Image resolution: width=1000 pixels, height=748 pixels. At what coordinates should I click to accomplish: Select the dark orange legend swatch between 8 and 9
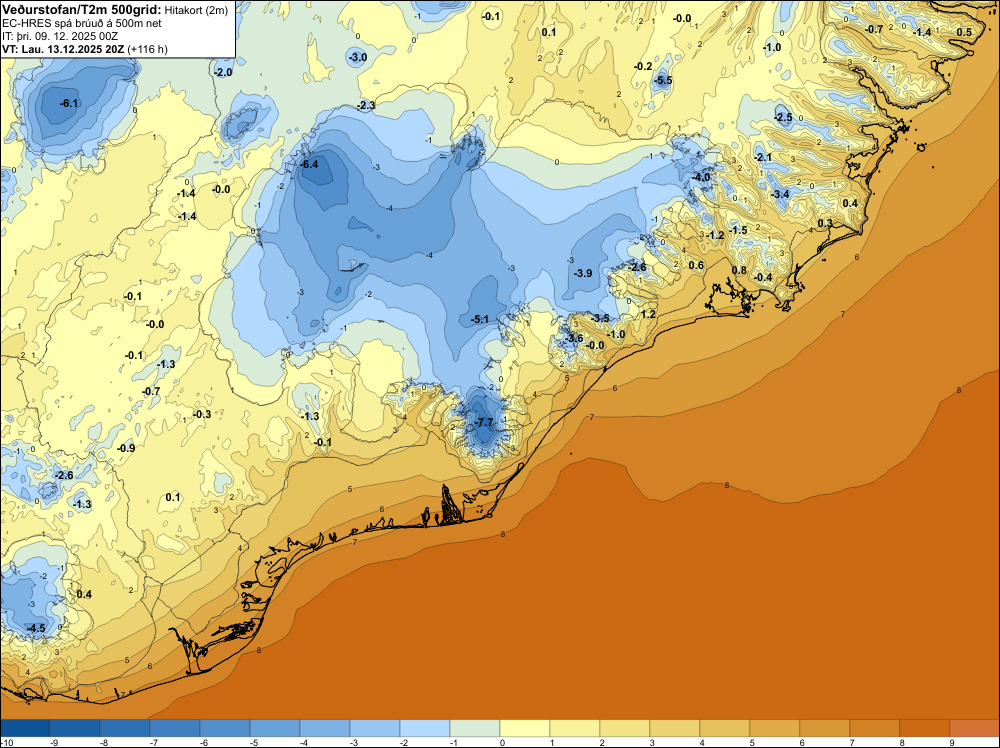coord(925,728)
